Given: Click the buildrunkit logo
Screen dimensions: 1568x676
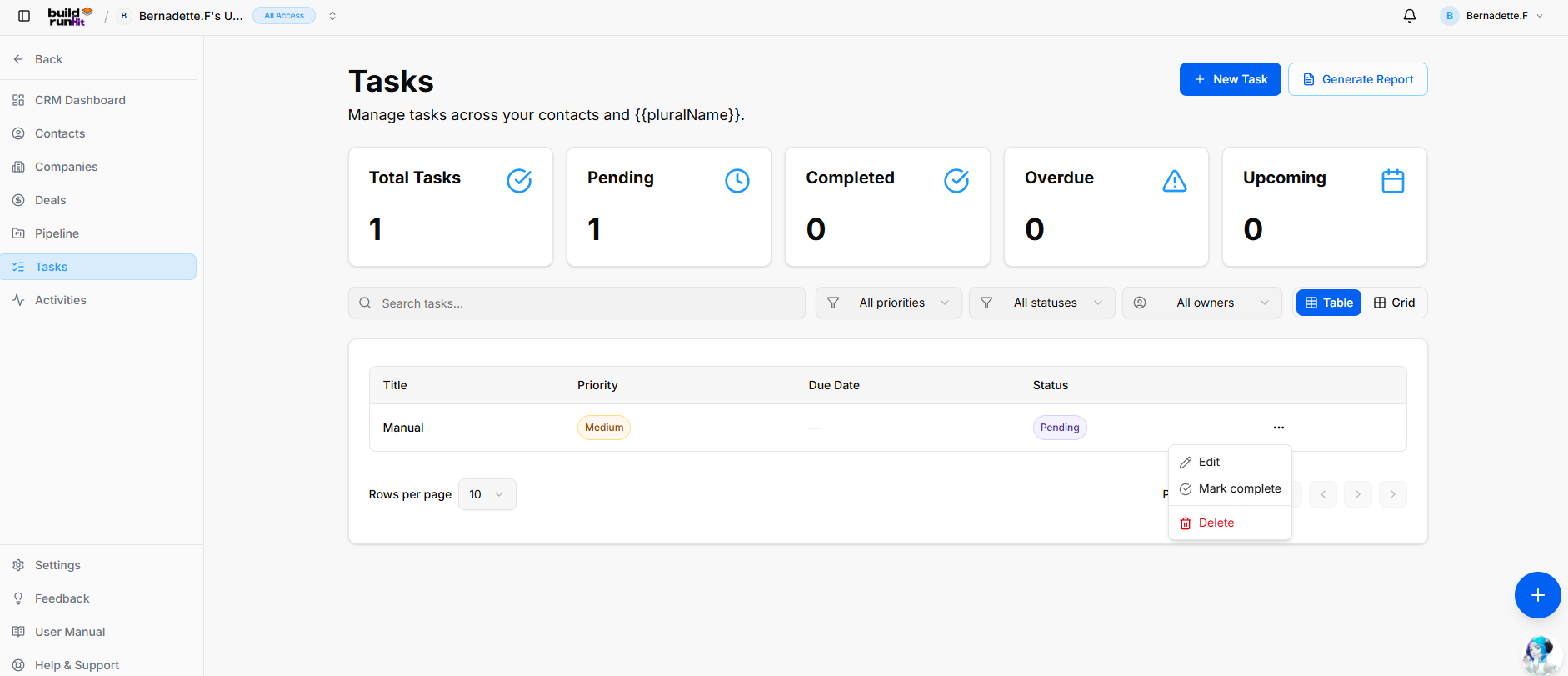Looking at the screenshot, I should 70,16.
